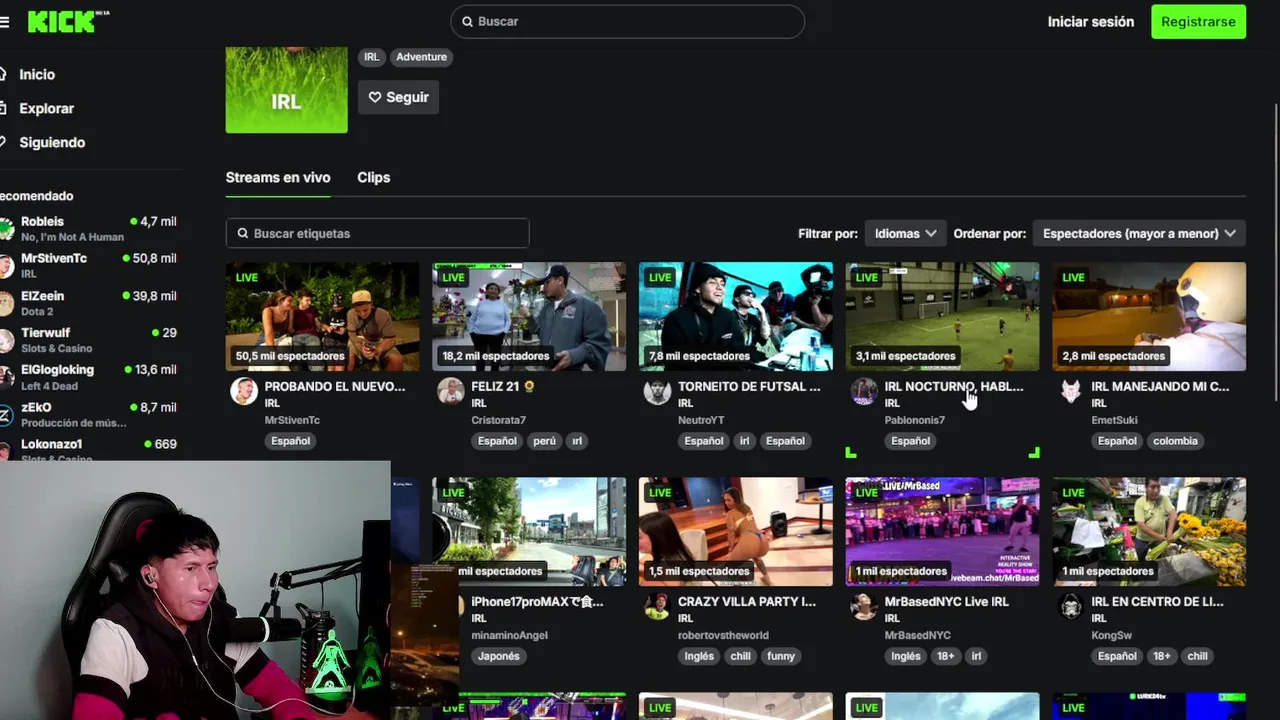Open Explorar in sidebar

coord(46,108)
